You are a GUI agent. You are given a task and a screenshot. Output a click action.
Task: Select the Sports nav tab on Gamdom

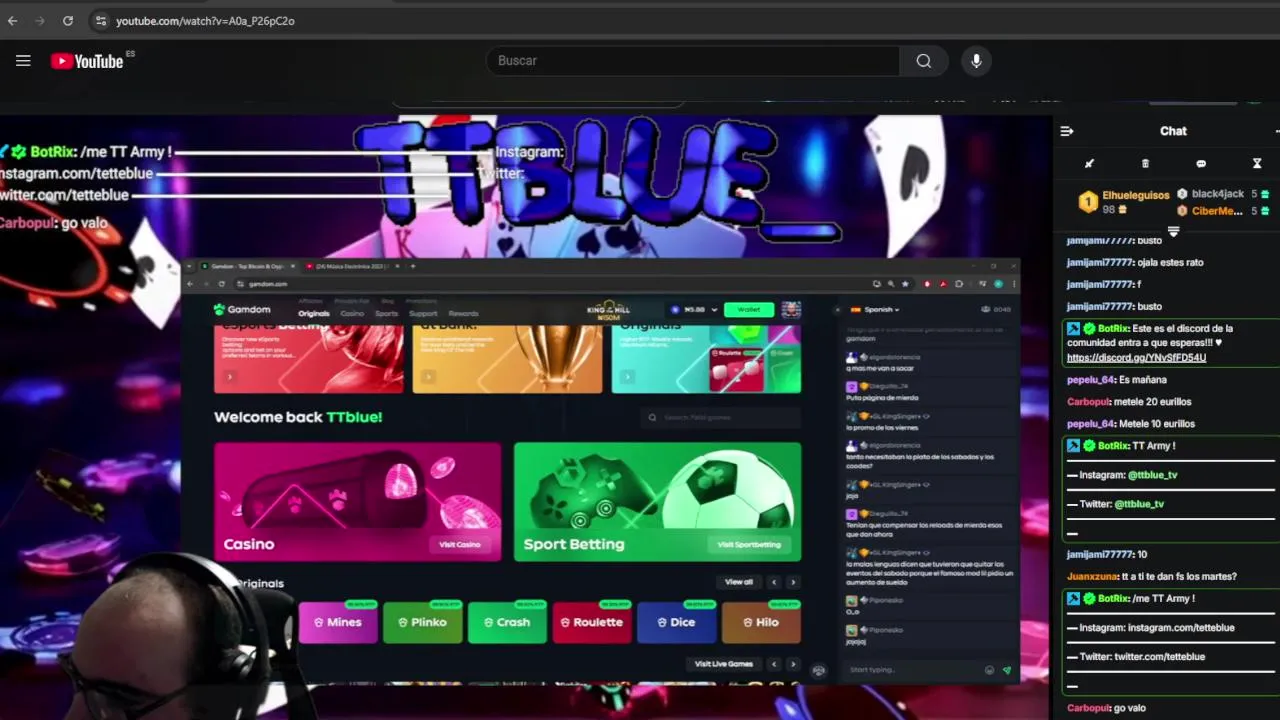(386, 313)
